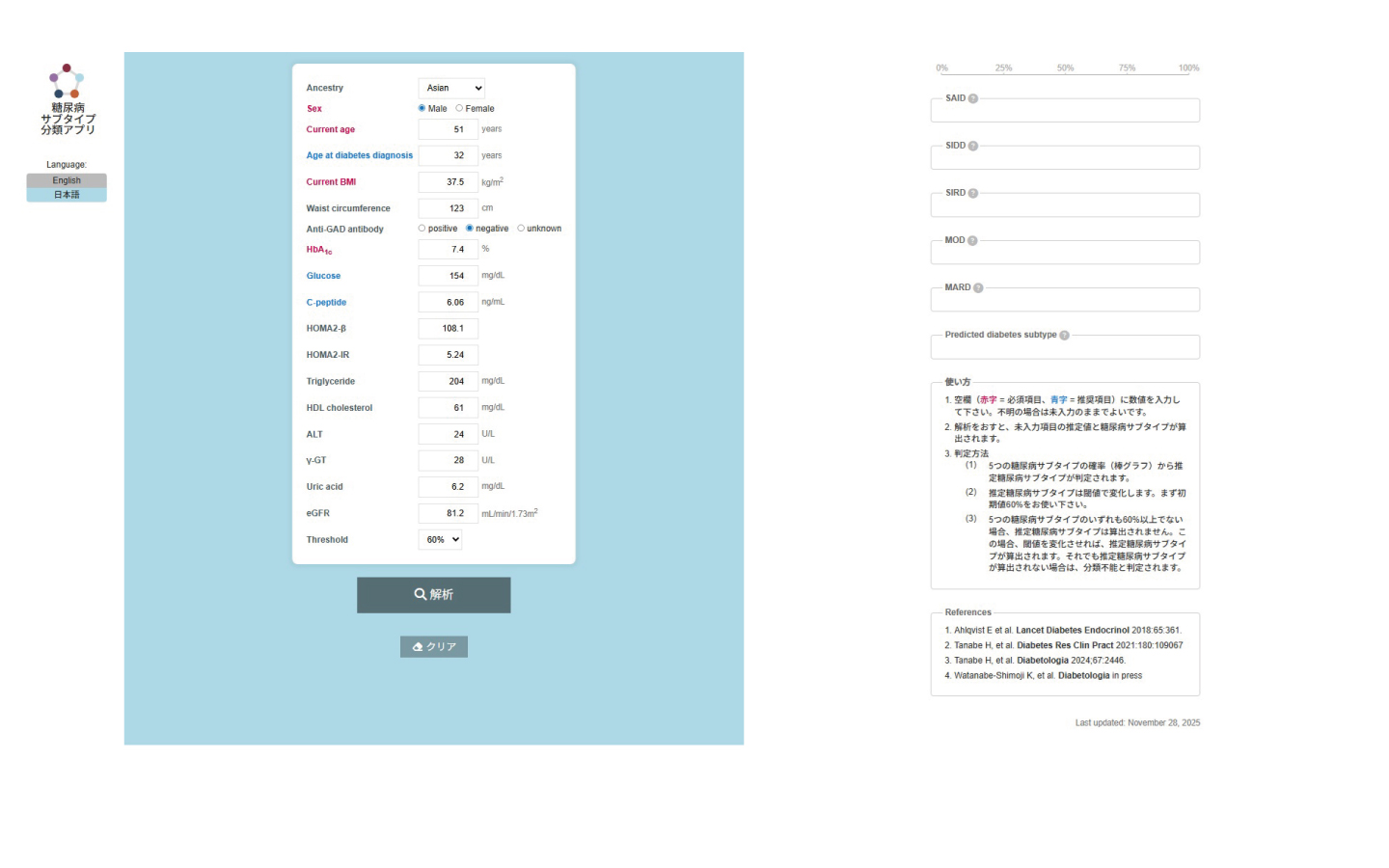Select the Female sex radio button
Image resolution: width=1389 pixels, height=868 pixels.
[x=459, y=108]
